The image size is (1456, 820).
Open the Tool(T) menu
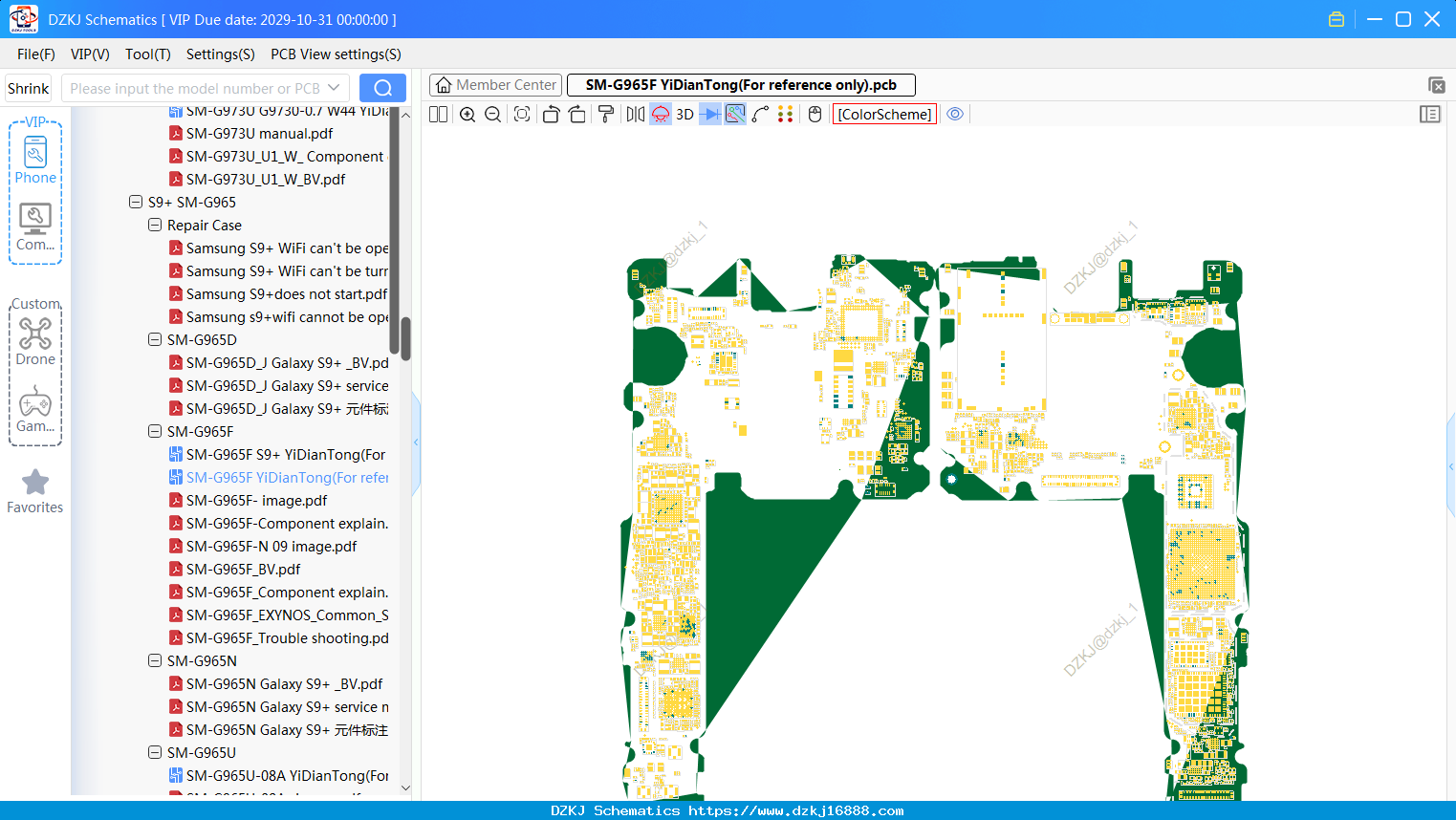(x=148, y=54)
